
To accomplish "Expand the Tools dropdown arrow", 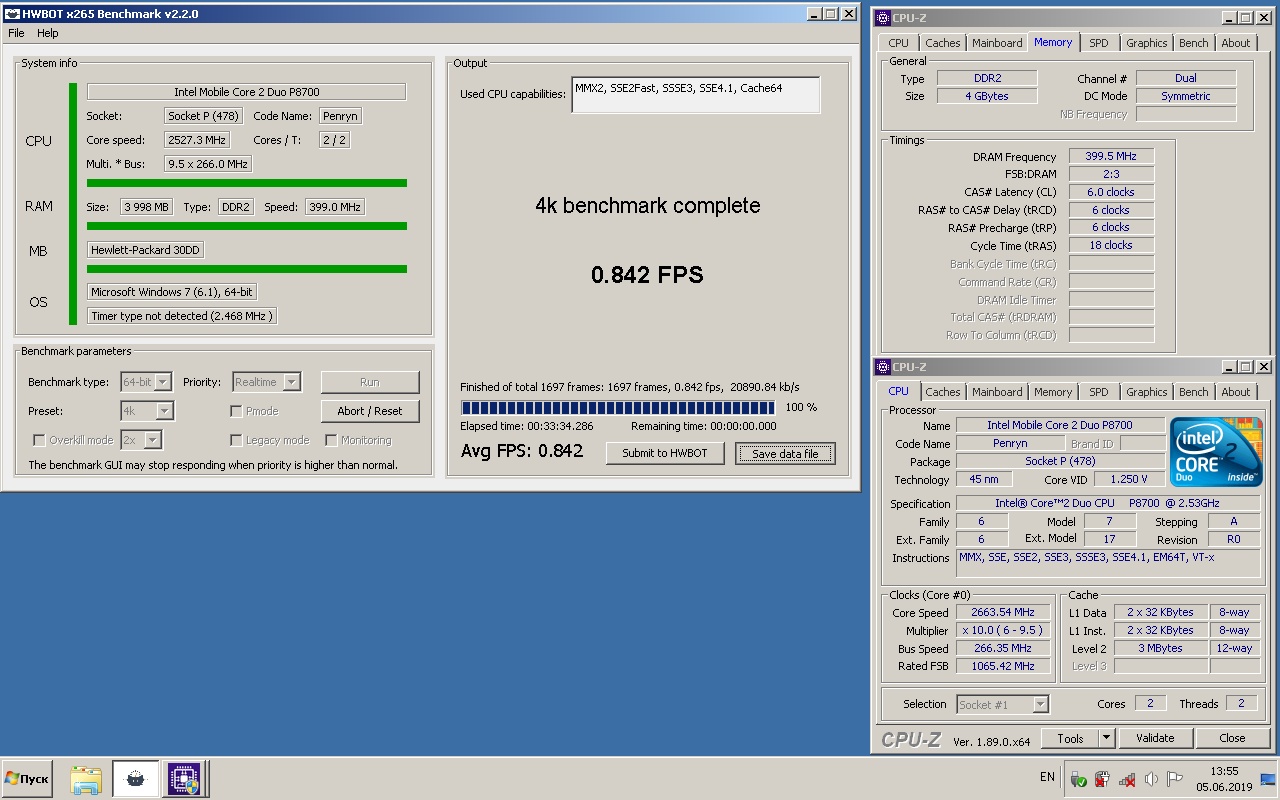I will click(1106, 739).
